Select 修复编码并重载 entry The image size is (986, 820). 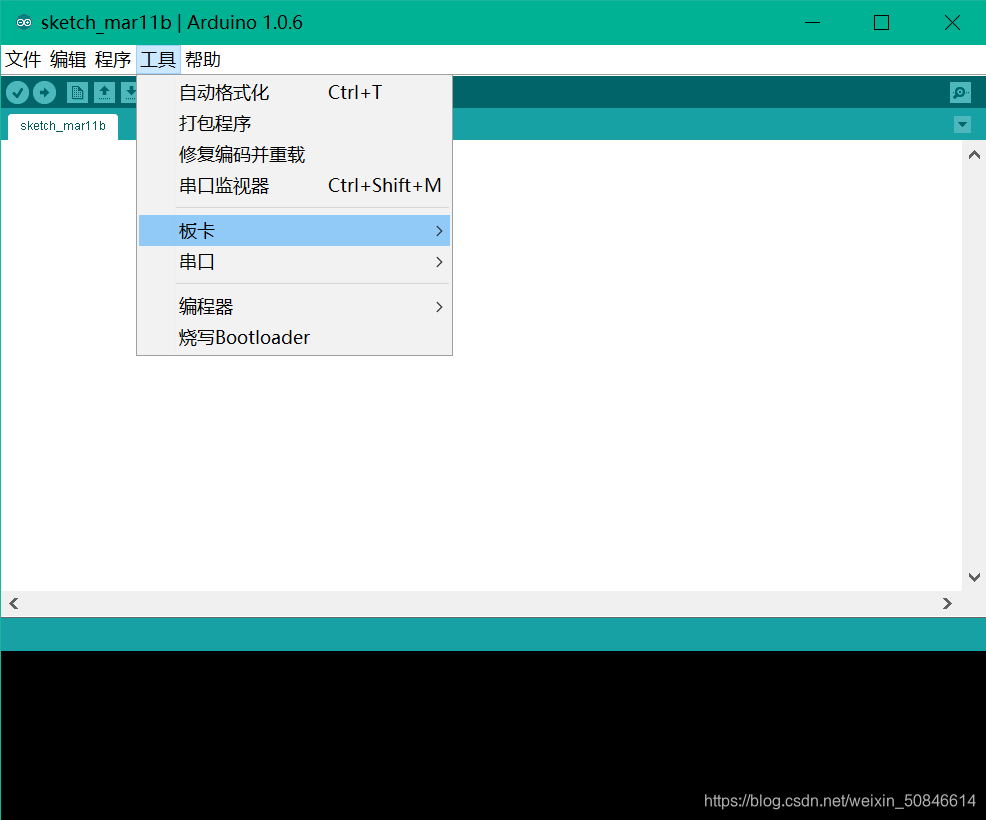click(x=294, y=155)
